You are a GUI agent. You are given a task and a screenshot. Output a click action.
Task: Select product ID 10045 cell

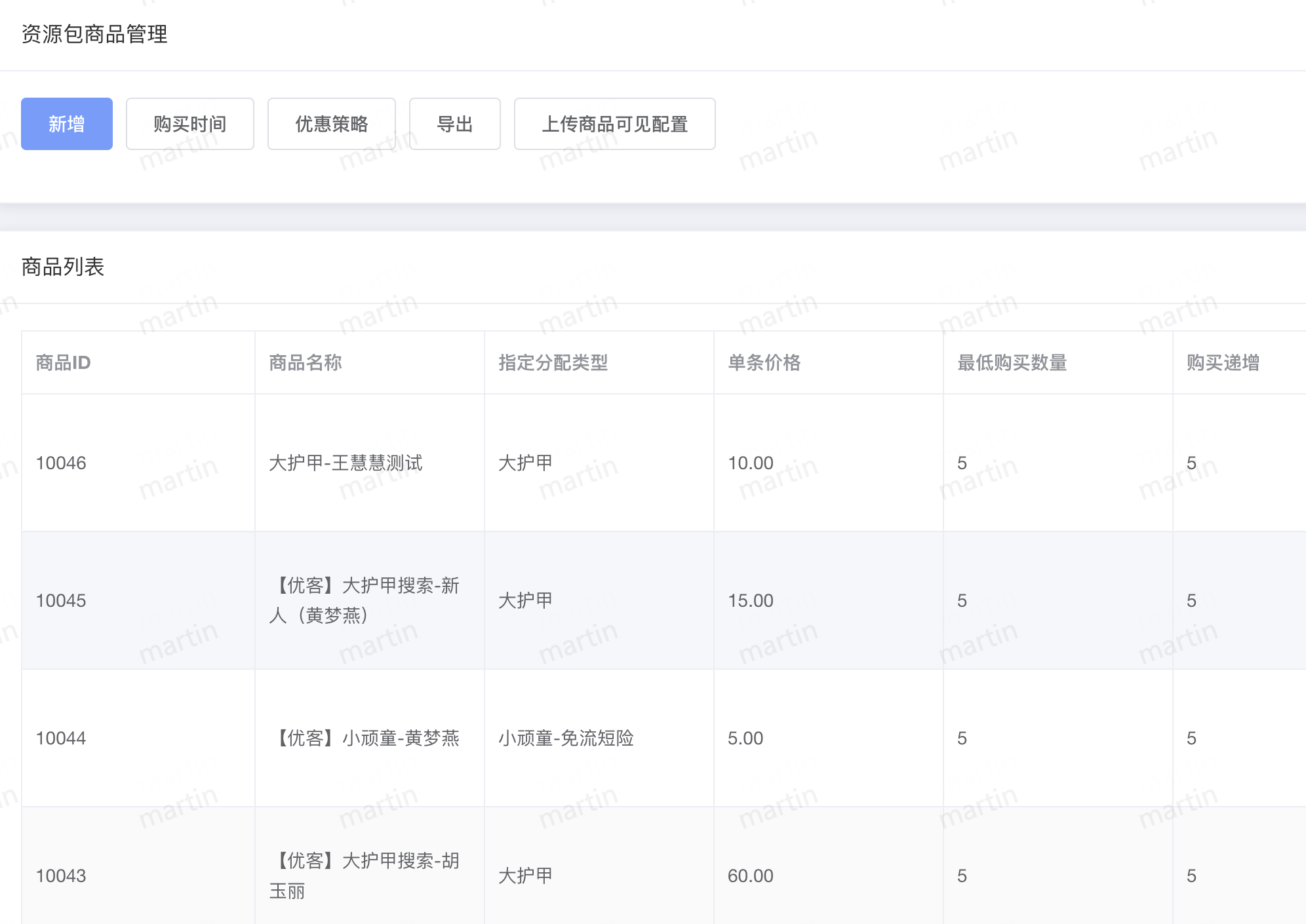tap(61, 600)
